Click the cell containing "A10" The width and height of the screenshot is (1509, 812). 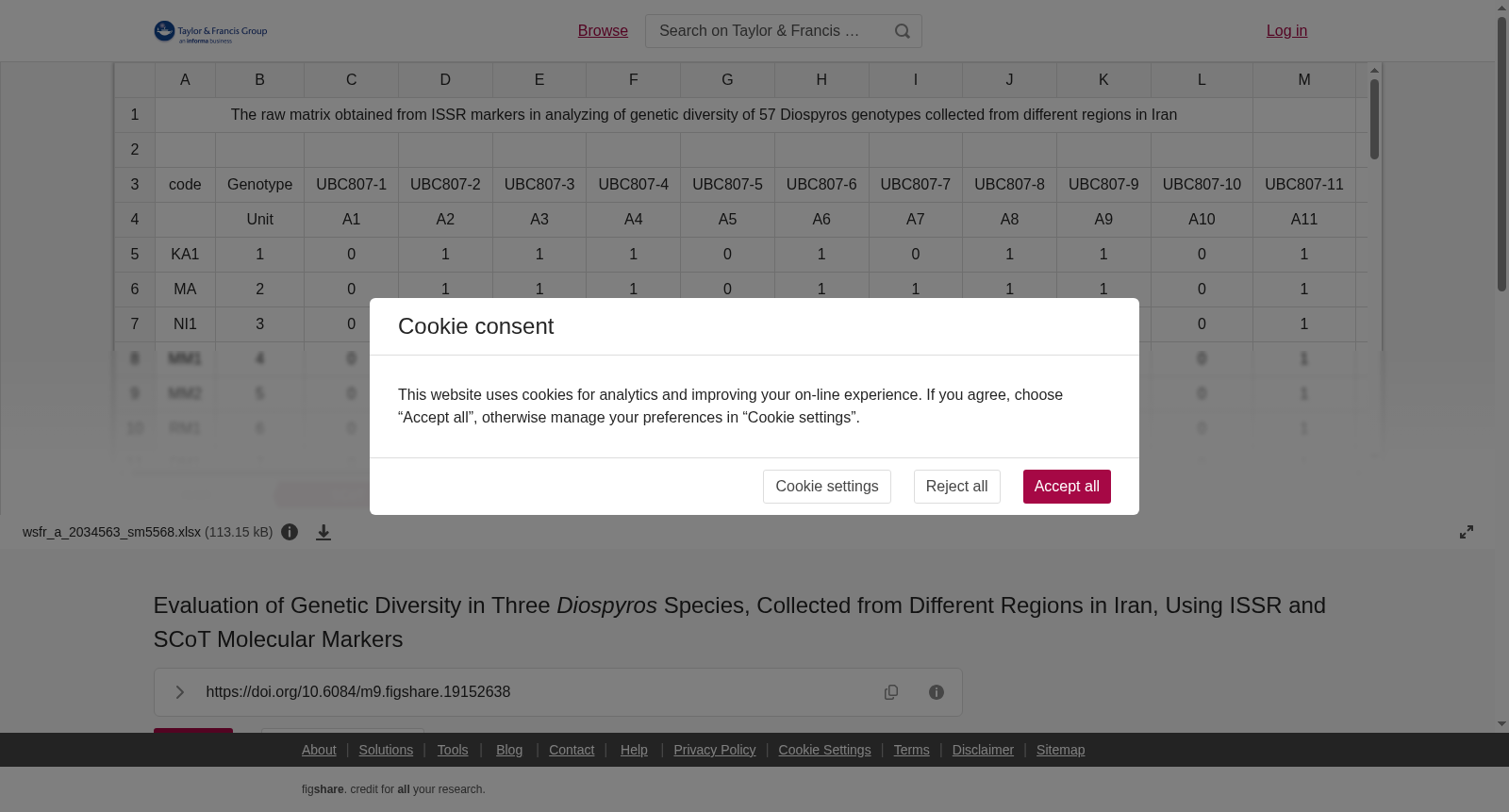(1202, 220)
